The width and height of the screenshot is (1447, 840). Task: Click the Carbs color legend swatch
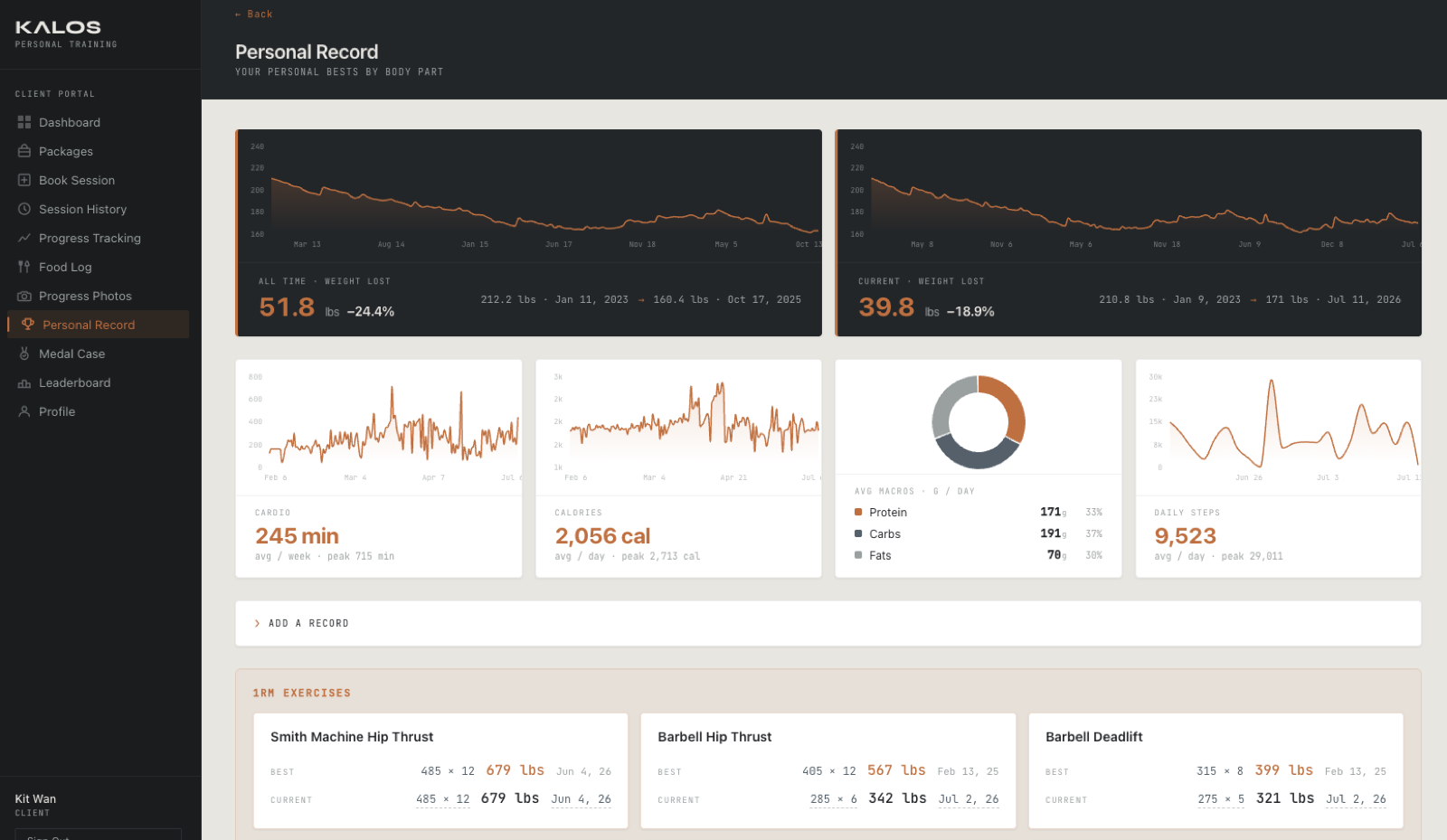(858, 533)
